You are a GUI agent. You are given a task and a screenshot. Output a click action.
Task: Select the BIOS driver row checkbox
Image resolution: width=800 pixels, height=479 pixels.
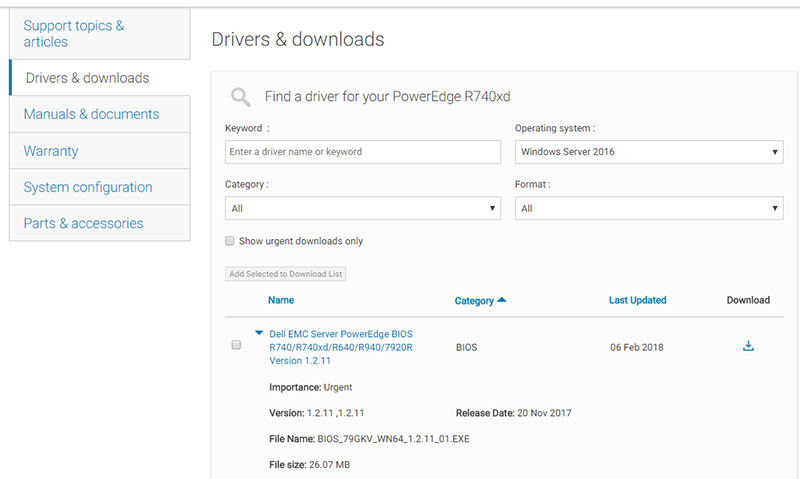tap(236, 345)
